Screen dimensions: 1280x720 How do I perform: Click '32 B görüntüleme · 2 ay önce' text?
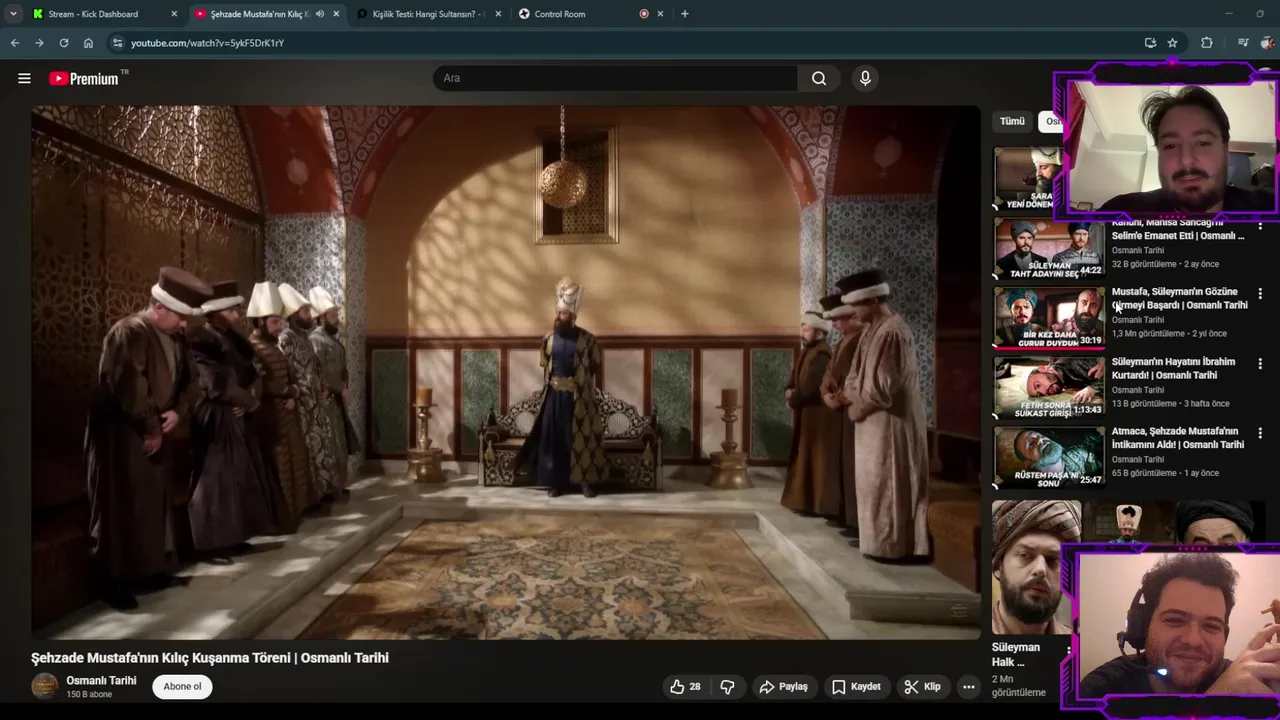click(1166, 264)
